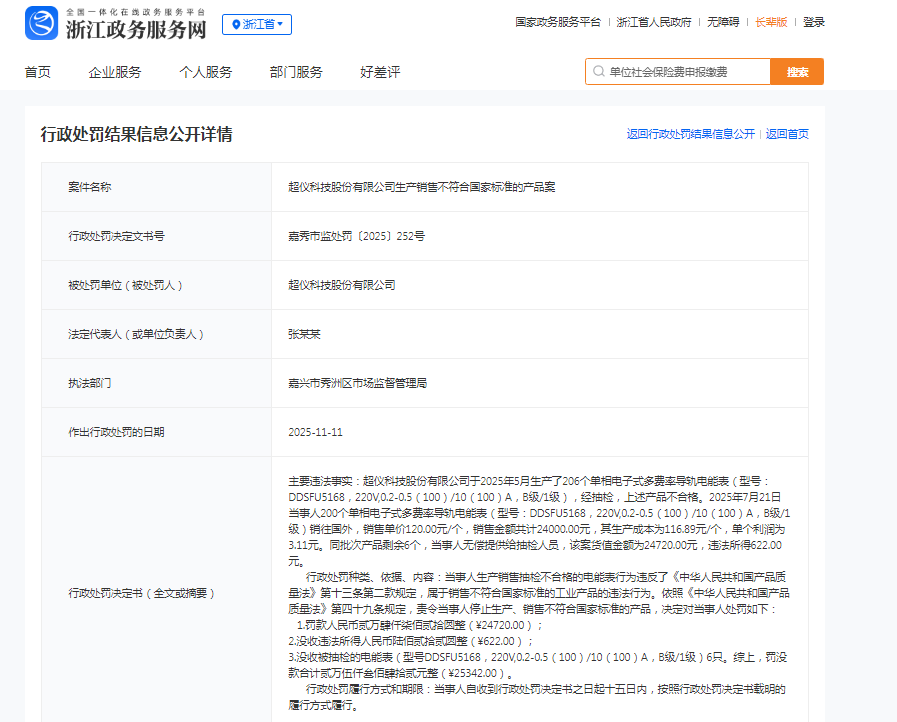Enable 无障碍 accessibility mode

(x=722, y=22)
